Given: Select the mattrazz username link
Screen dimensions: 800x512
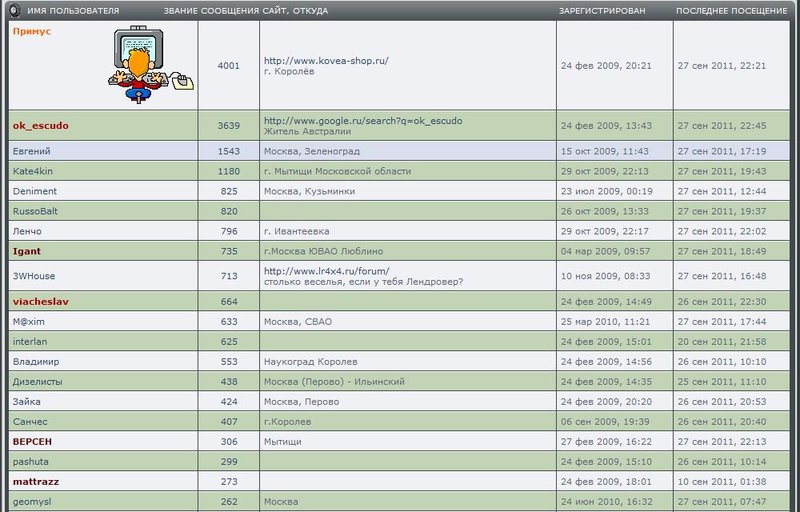Looking at the screenshot, I should tap(36, 482).
